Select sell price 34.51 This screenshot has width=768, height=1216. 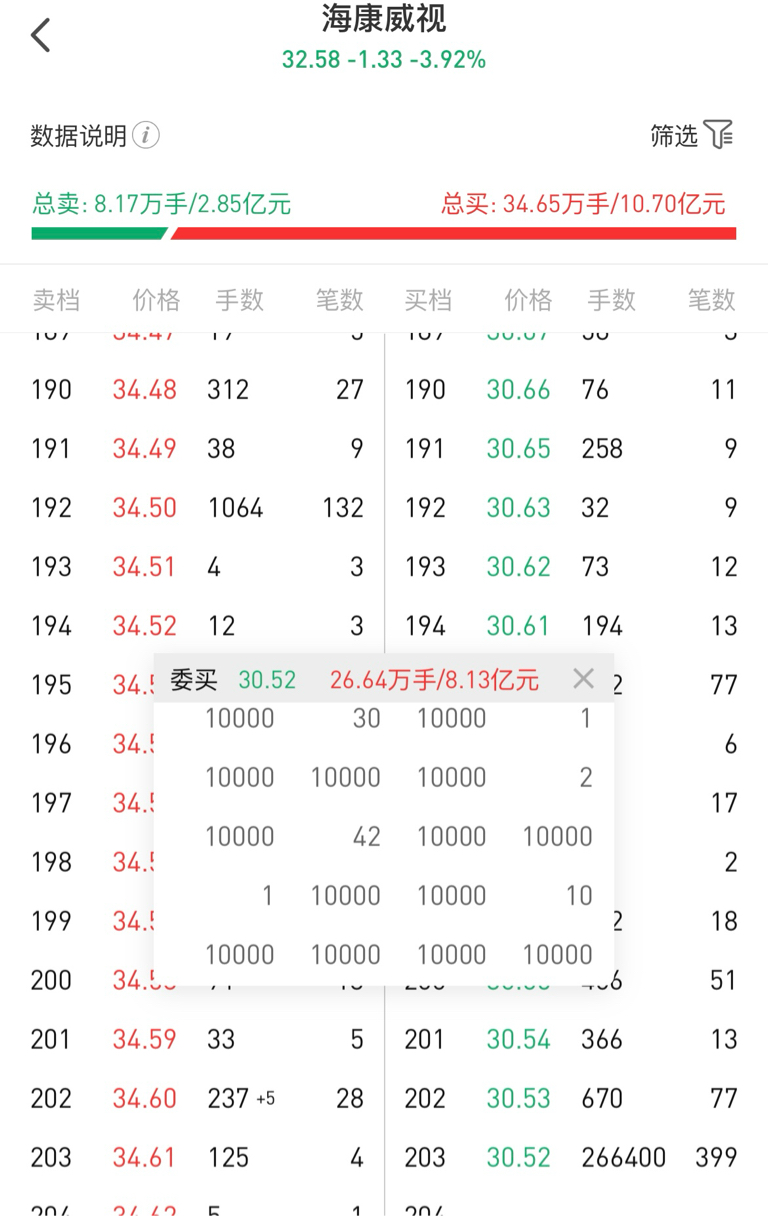click(x=144, y=567)
